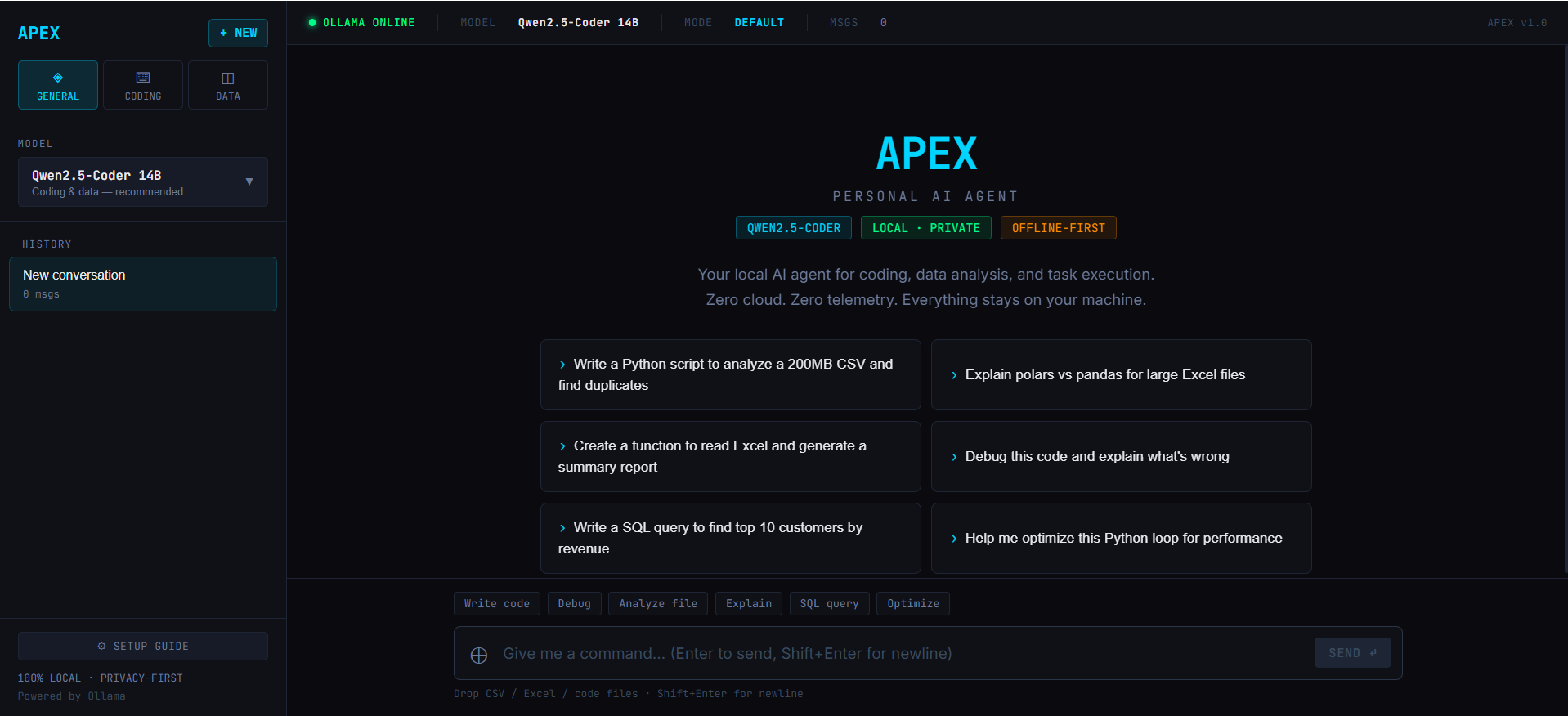This screenshot has height=716, width=1568.
Task: Click the green Ollama online status dot
Action: pos(312,22)
